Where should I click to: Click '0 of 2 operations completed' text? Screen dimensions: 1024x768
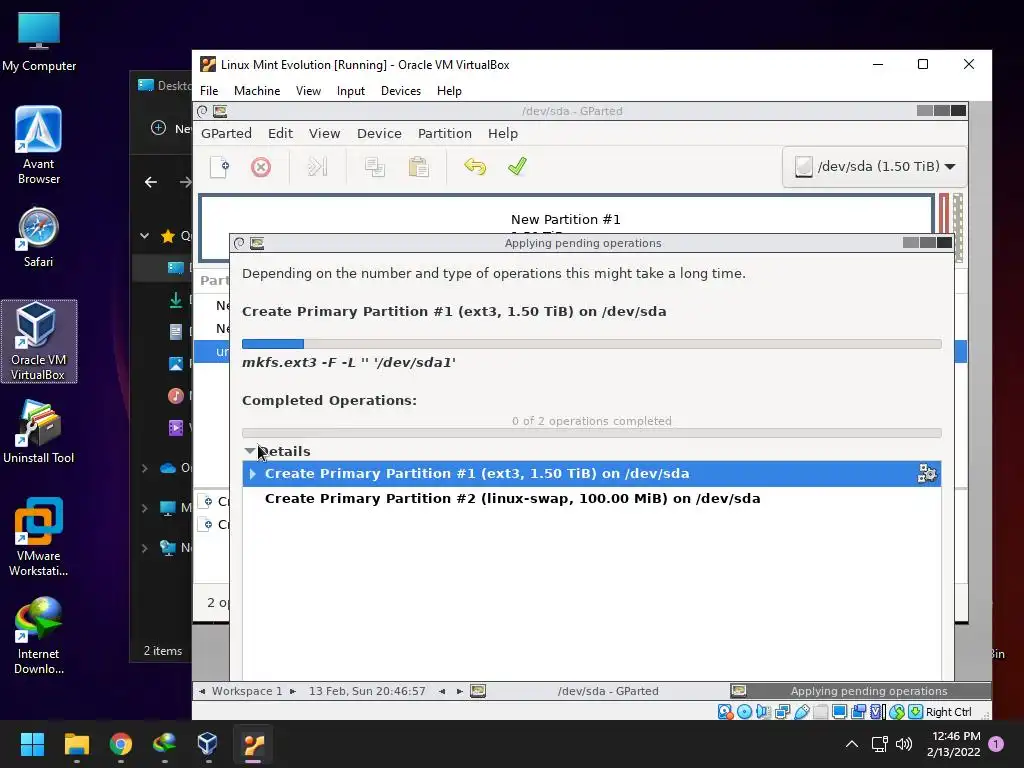tap(591, 421)
